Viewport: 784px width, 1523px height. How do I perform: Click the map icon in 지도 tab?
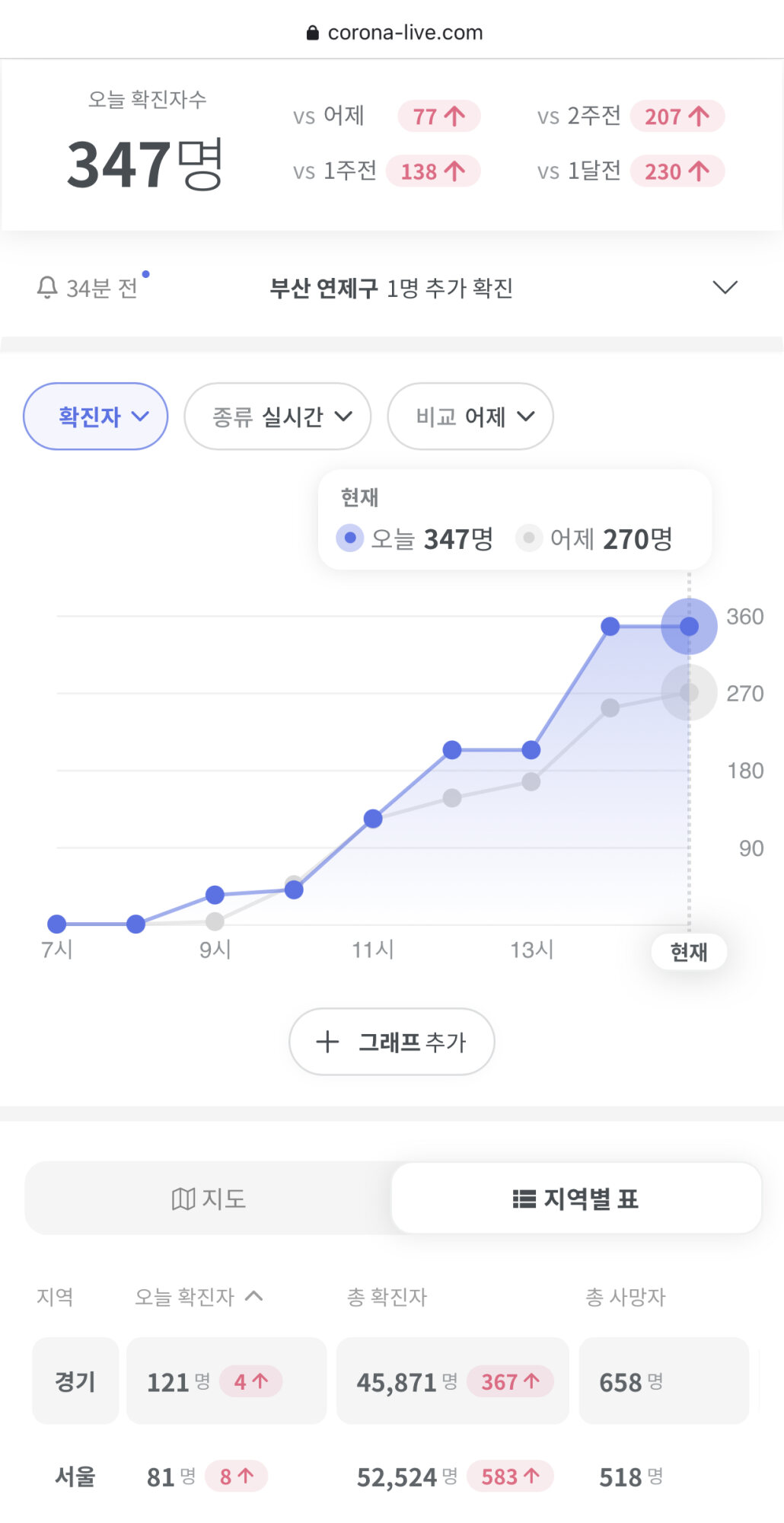pos(183,1199)
